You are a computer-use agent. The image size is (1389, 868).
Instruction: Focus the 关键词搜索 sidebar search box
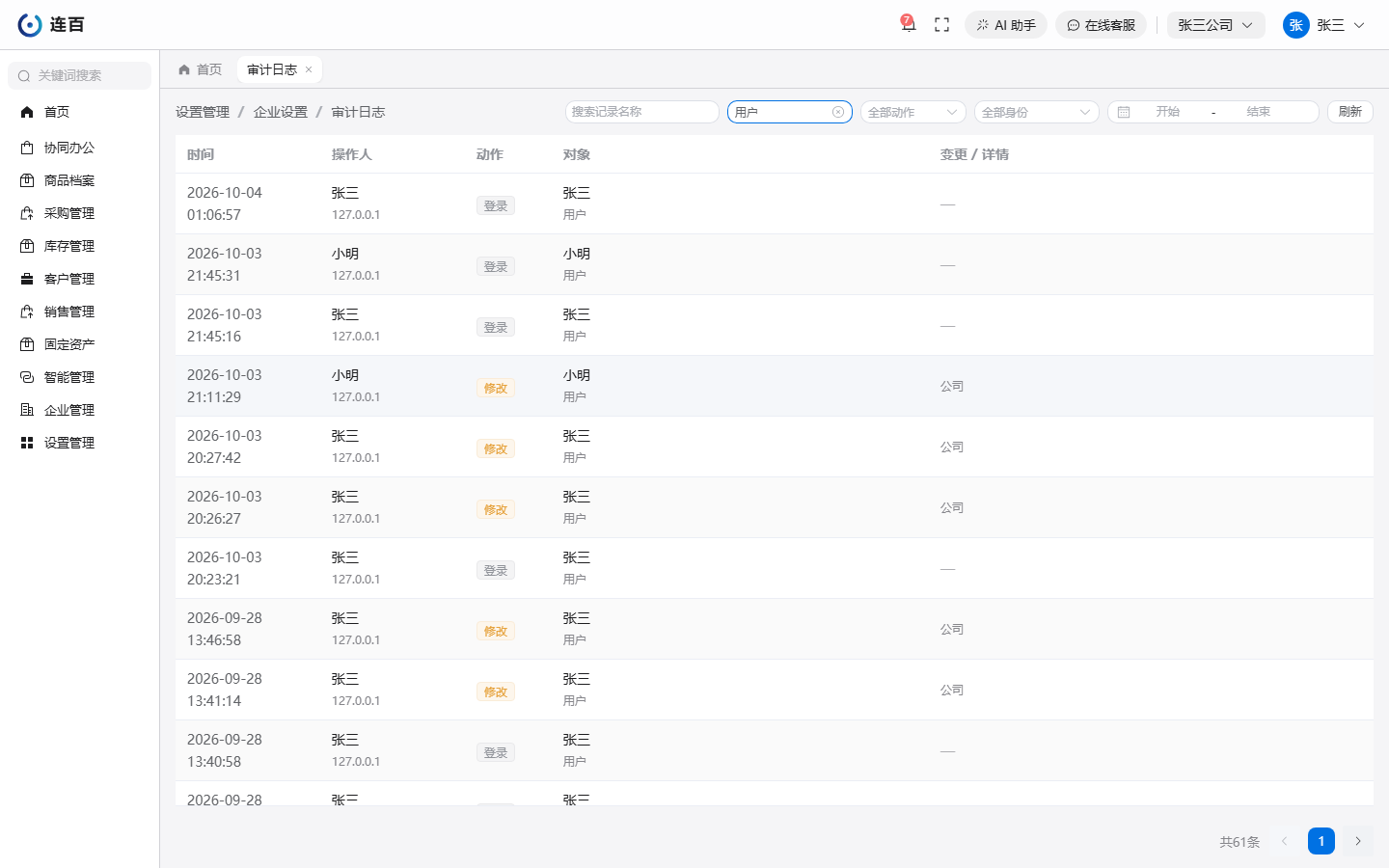(x=80, y=75)
